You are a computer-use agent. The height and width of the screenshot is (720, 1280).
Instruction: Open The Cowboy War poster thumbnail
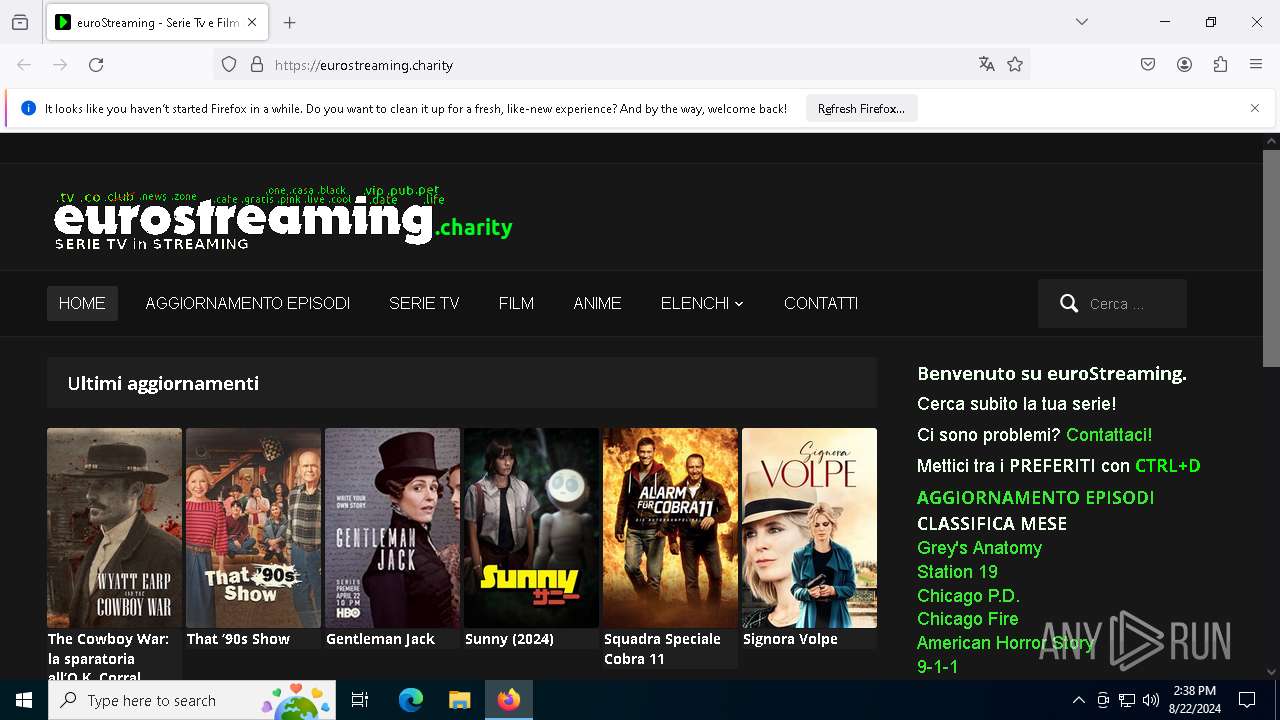point(114,528)
